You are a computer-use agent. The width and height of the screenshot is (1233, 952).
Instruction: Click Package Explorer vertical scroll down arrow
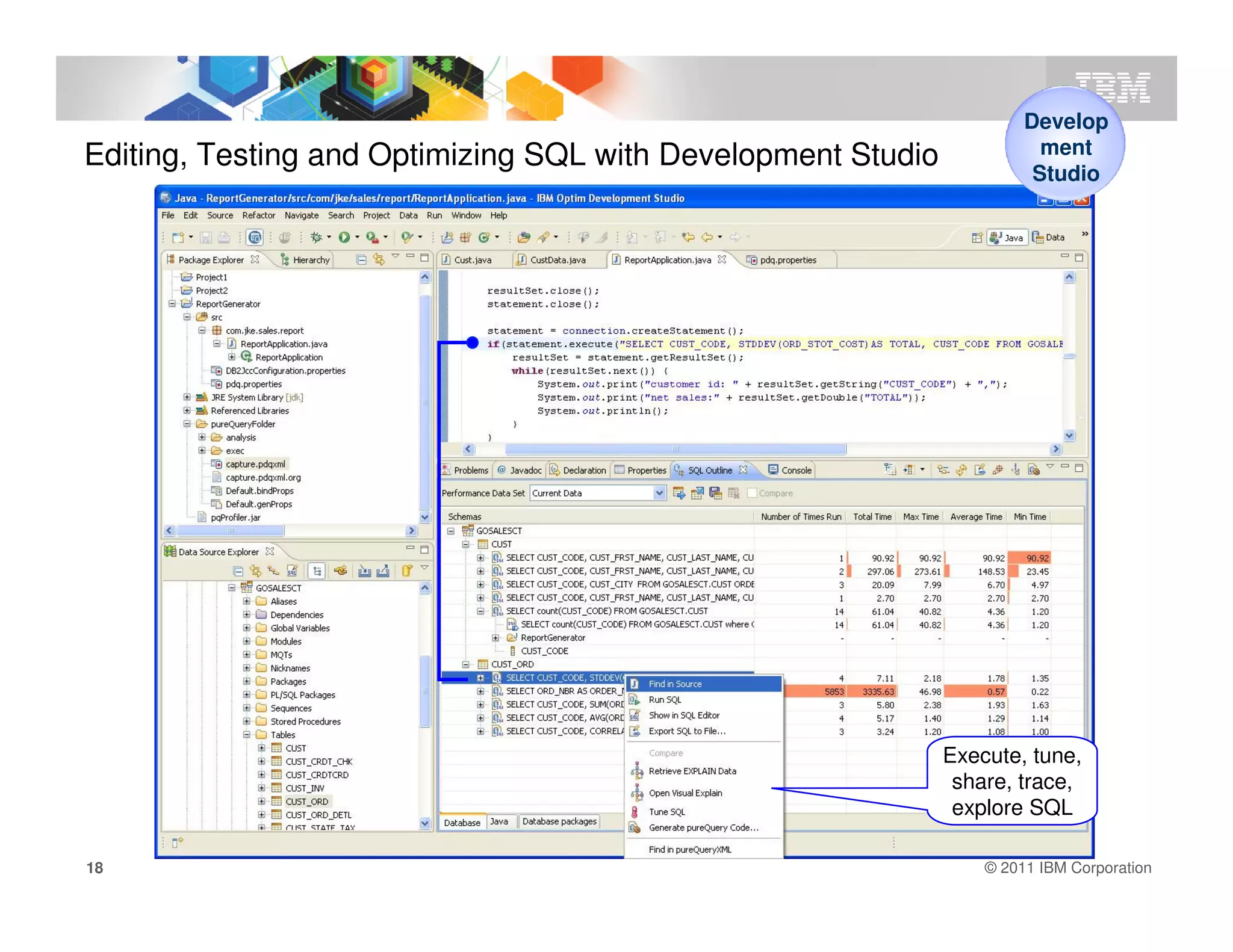point(425,517)
